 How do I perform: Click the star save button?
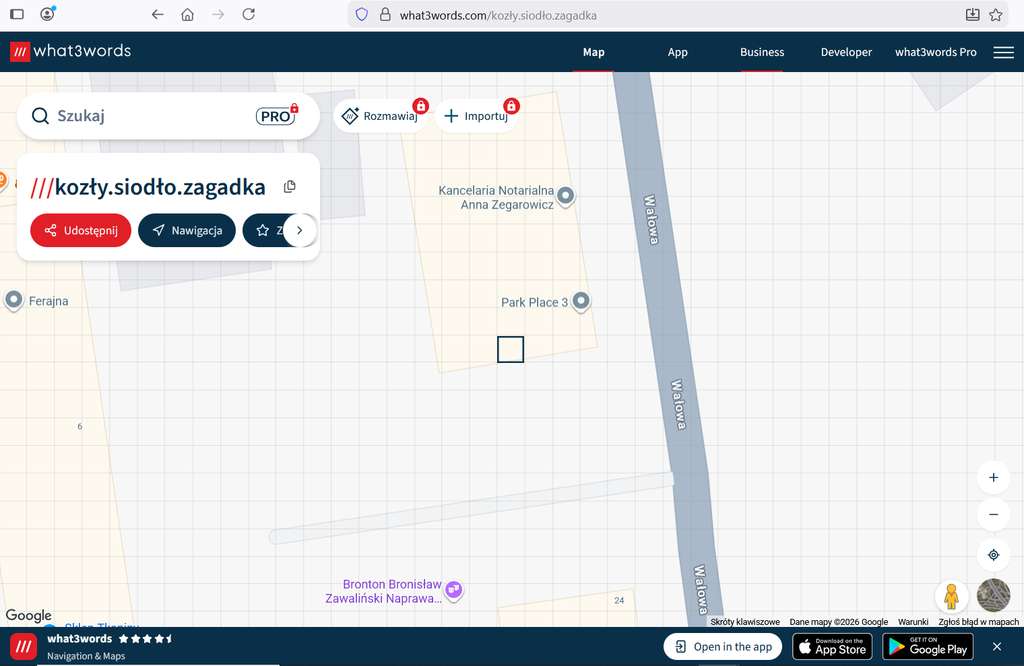pos(263,230)
